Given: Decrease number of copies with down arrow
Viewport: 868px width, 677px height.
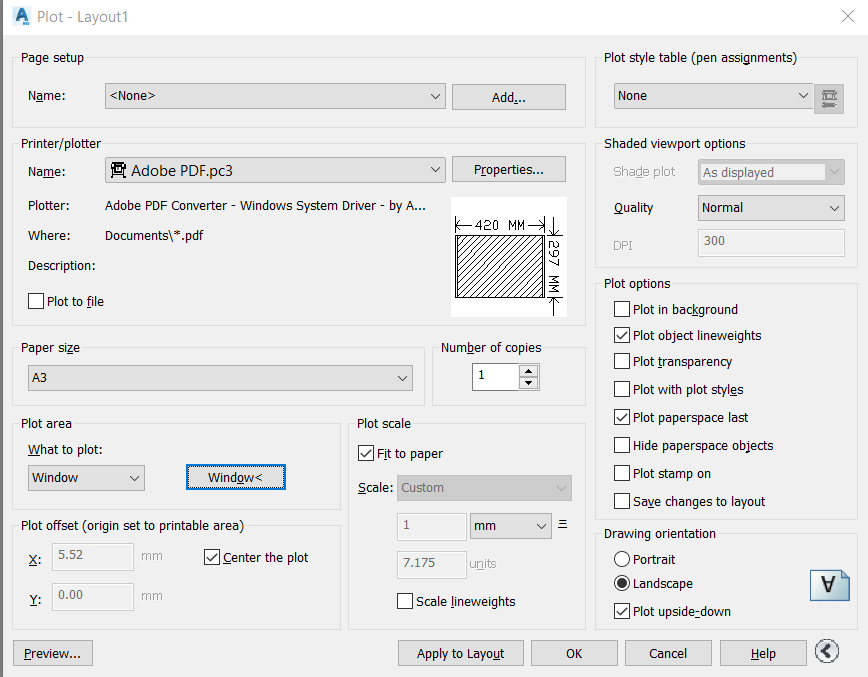Looking at the screenshot, I should [x=529, y=383].
